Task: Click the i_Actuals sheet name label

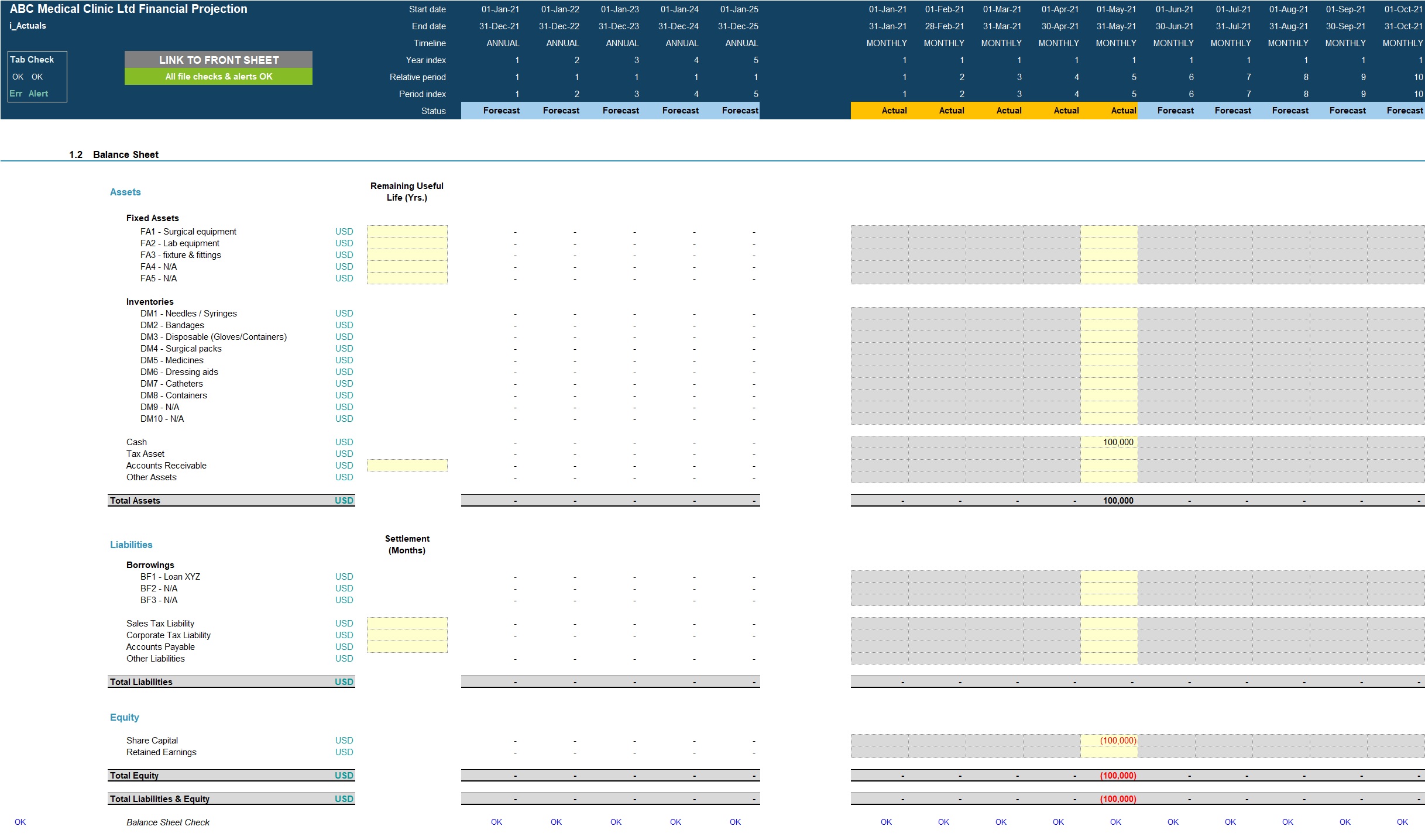Action: (28, 26)
